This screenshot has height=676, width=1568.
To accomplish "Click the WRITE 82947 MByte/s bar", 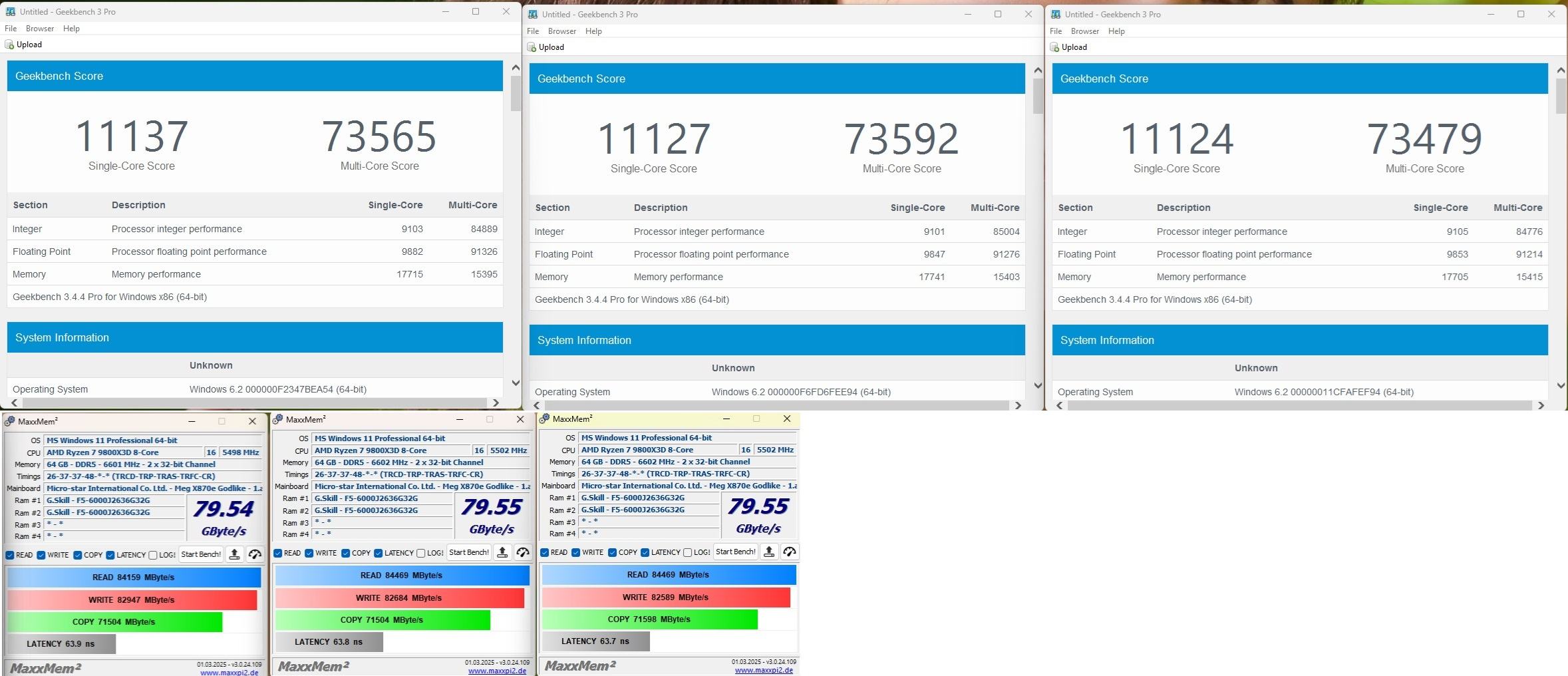I will pos(132,599).
